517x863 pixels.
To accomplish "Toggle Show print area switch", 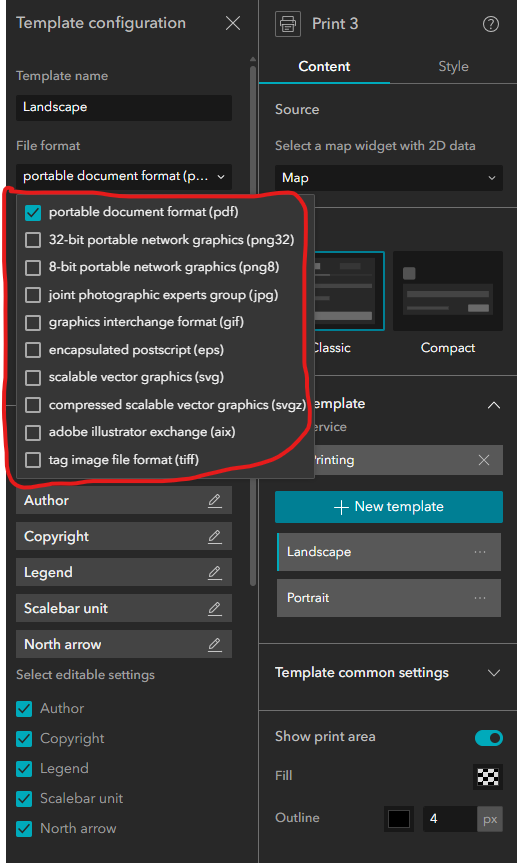I will (489, 738).
